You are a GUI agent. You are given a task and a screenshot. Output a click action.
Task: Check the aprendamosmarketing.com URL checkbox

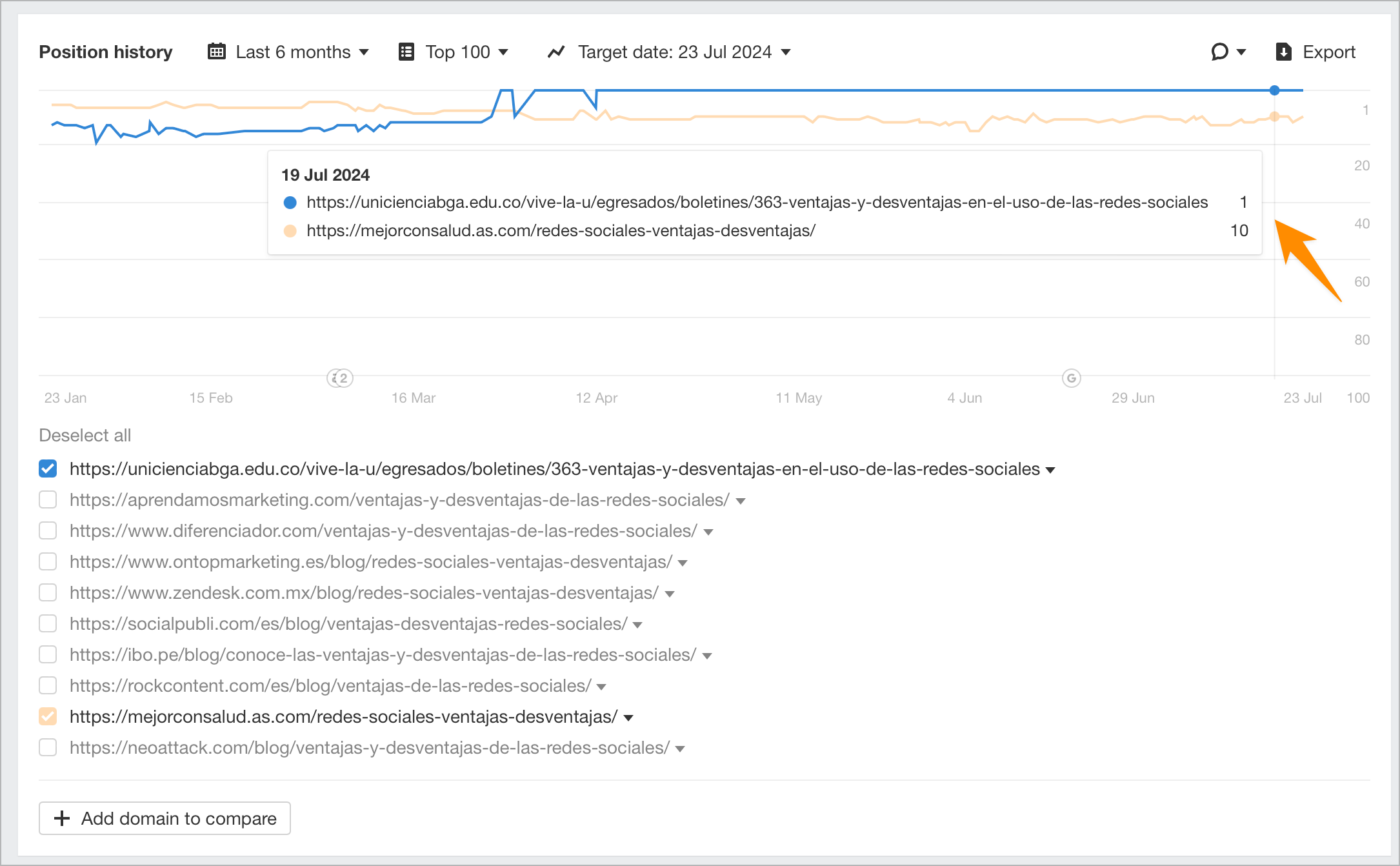pyautogui.click(x=48, y=499)
